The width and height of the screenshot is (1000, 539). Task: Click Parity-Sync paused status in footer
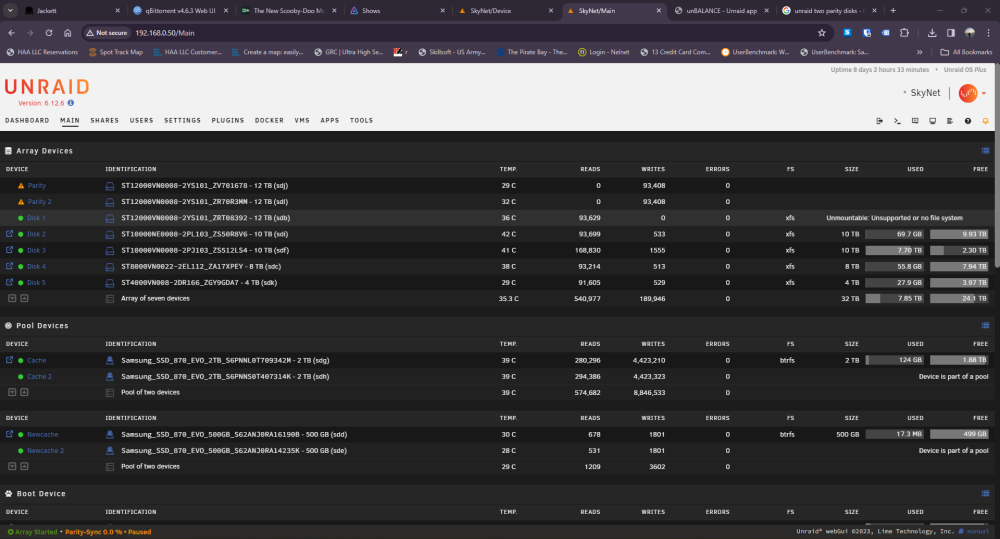pyautogui.click(x=108, y=532)
